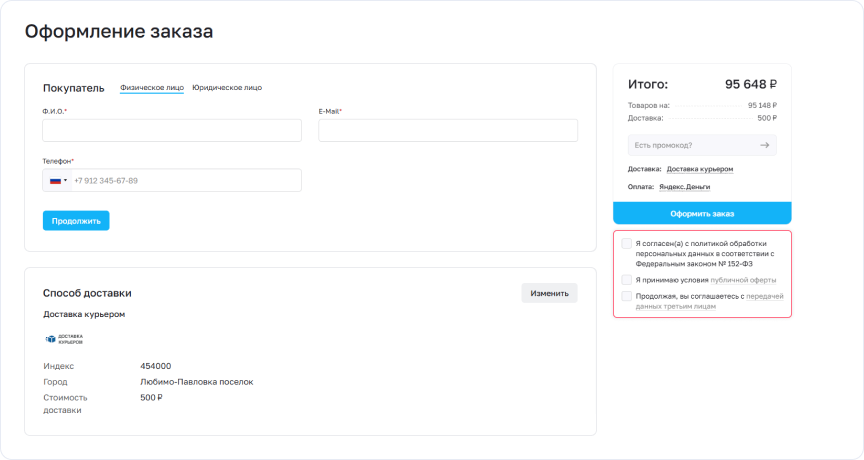The image size is (864, 460).
Task: Switch to the Юридическое лицо tab
Action: click(227, 87)
